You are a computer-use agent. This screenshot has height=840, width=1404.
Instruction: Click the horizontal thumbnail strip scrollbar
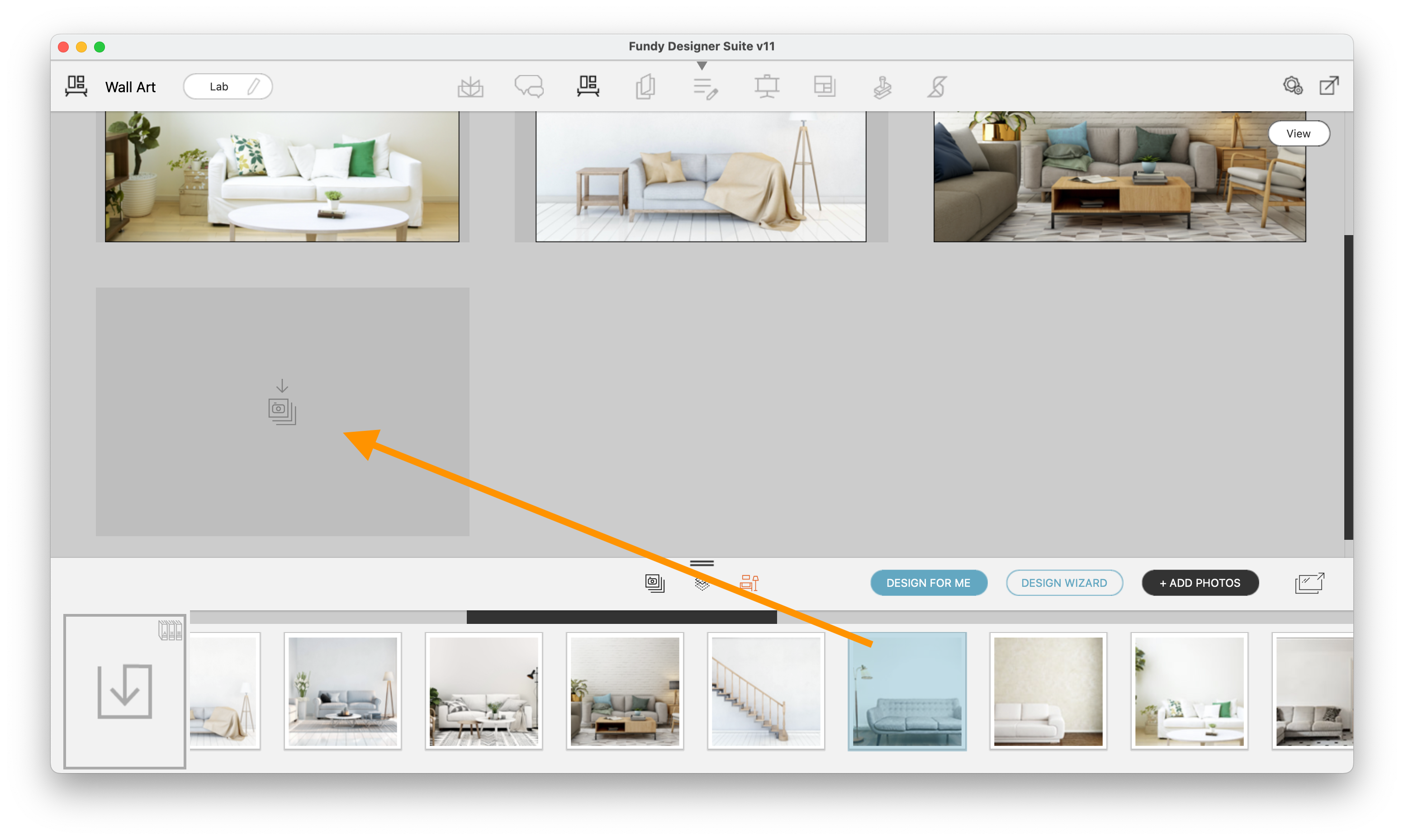(621, 617)
